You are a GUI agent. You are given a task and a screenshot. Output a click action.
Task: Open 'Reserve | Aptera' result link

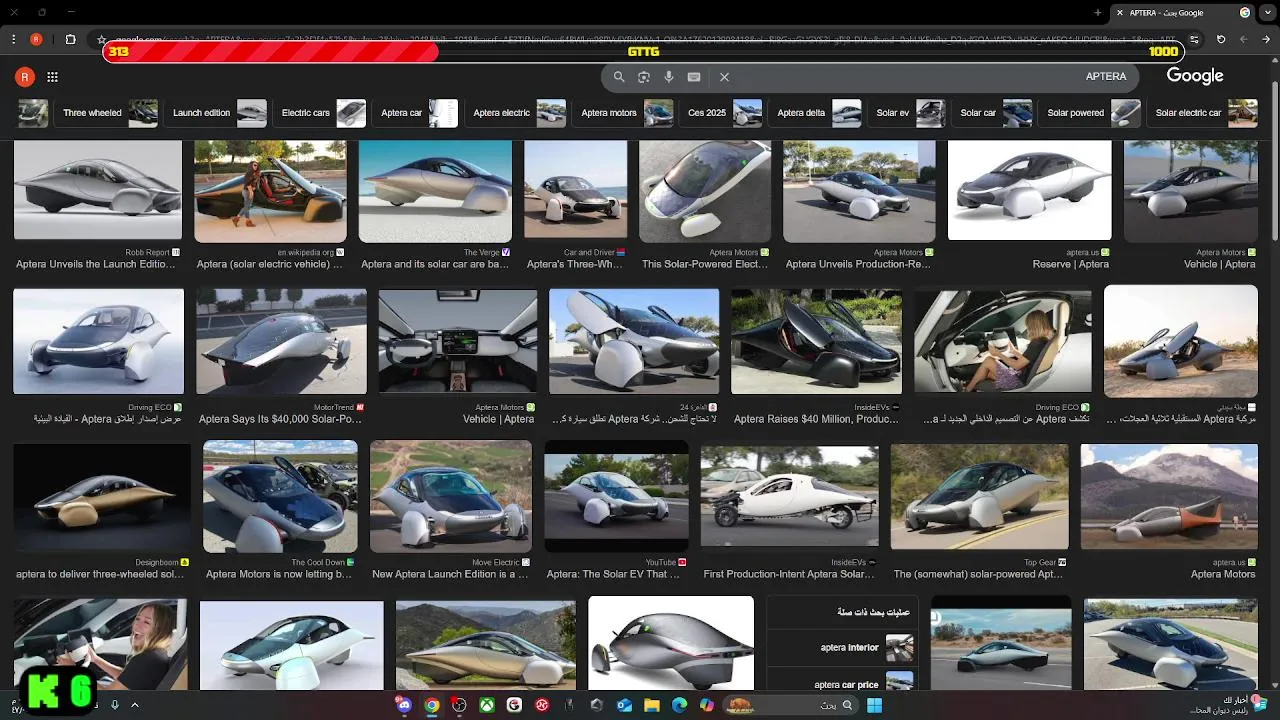[x=1070, y=264]
